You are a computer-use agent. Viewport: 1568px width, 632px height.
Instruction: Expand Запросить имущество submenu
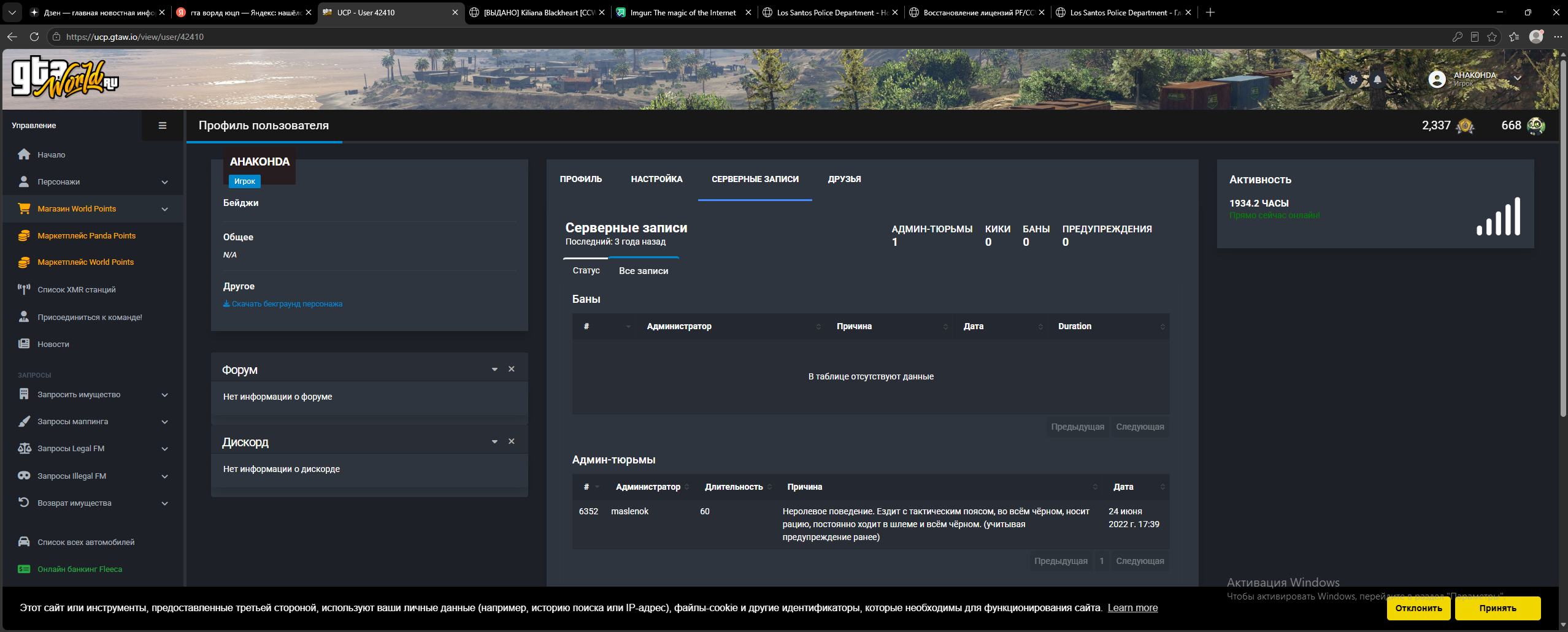164,395
